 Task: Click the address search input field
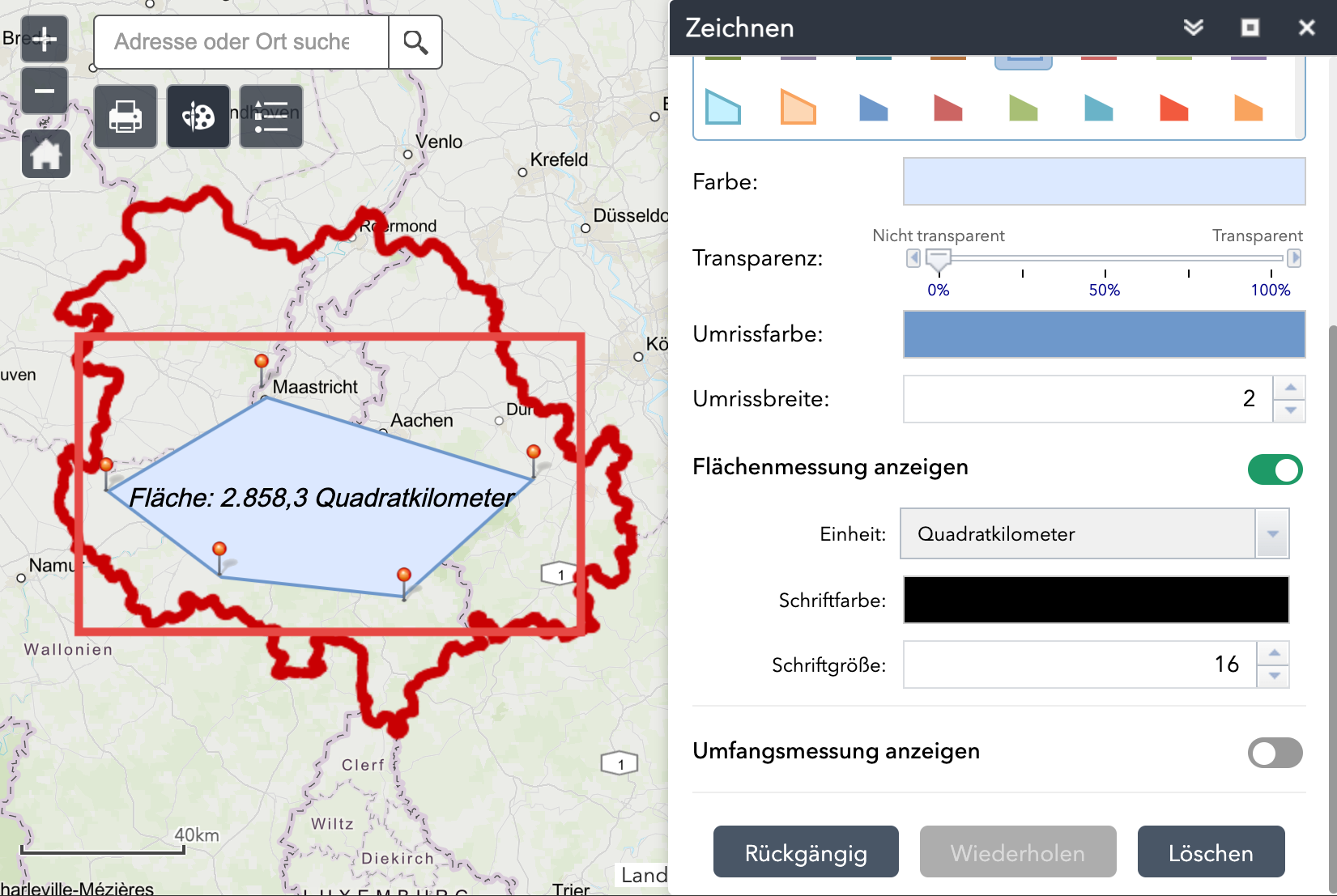click(241, 42)
